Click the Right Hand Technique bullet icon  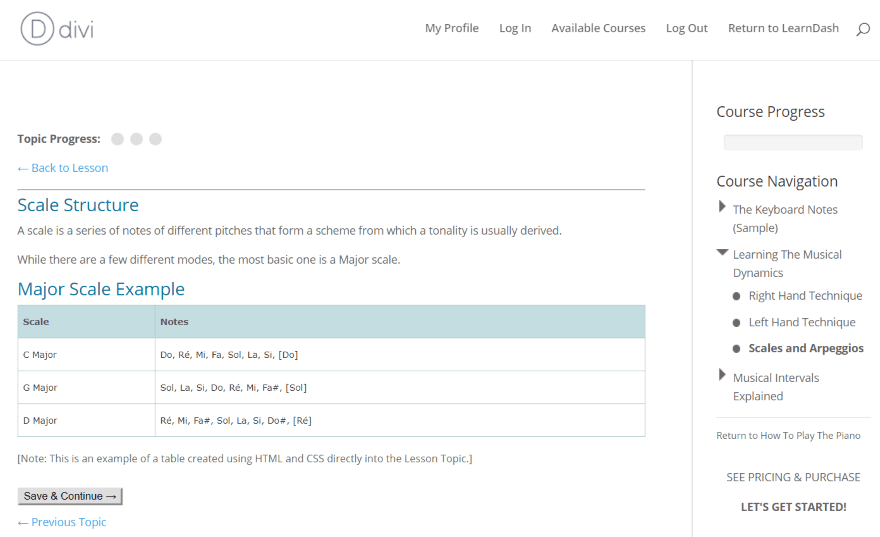coord(737,296)
